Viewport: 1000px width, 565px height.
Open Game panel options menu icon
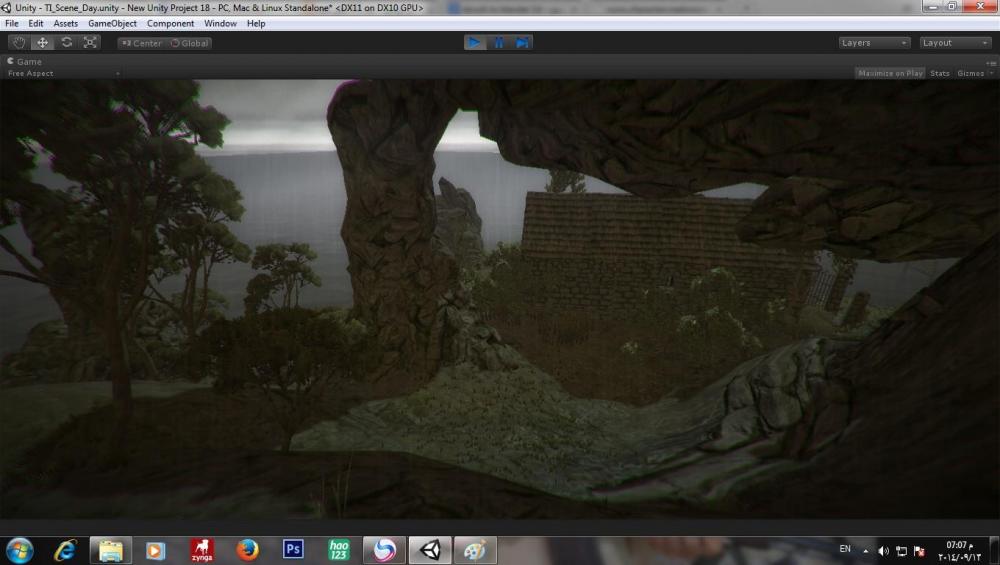[991, 62]
